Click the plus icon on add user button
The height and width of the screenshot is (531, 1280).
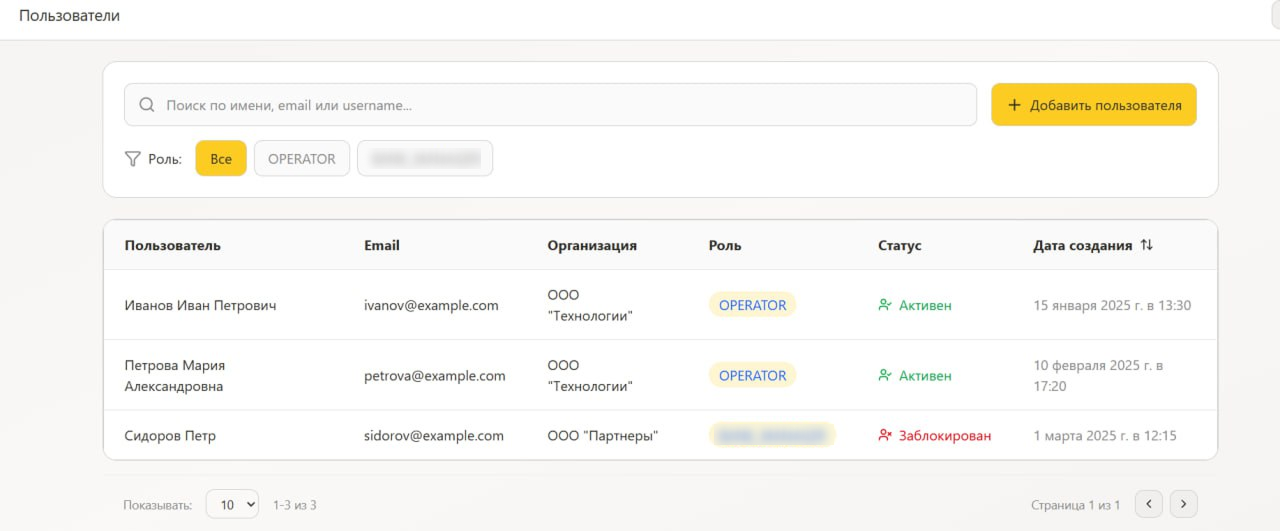click(x=1014, y=105)
